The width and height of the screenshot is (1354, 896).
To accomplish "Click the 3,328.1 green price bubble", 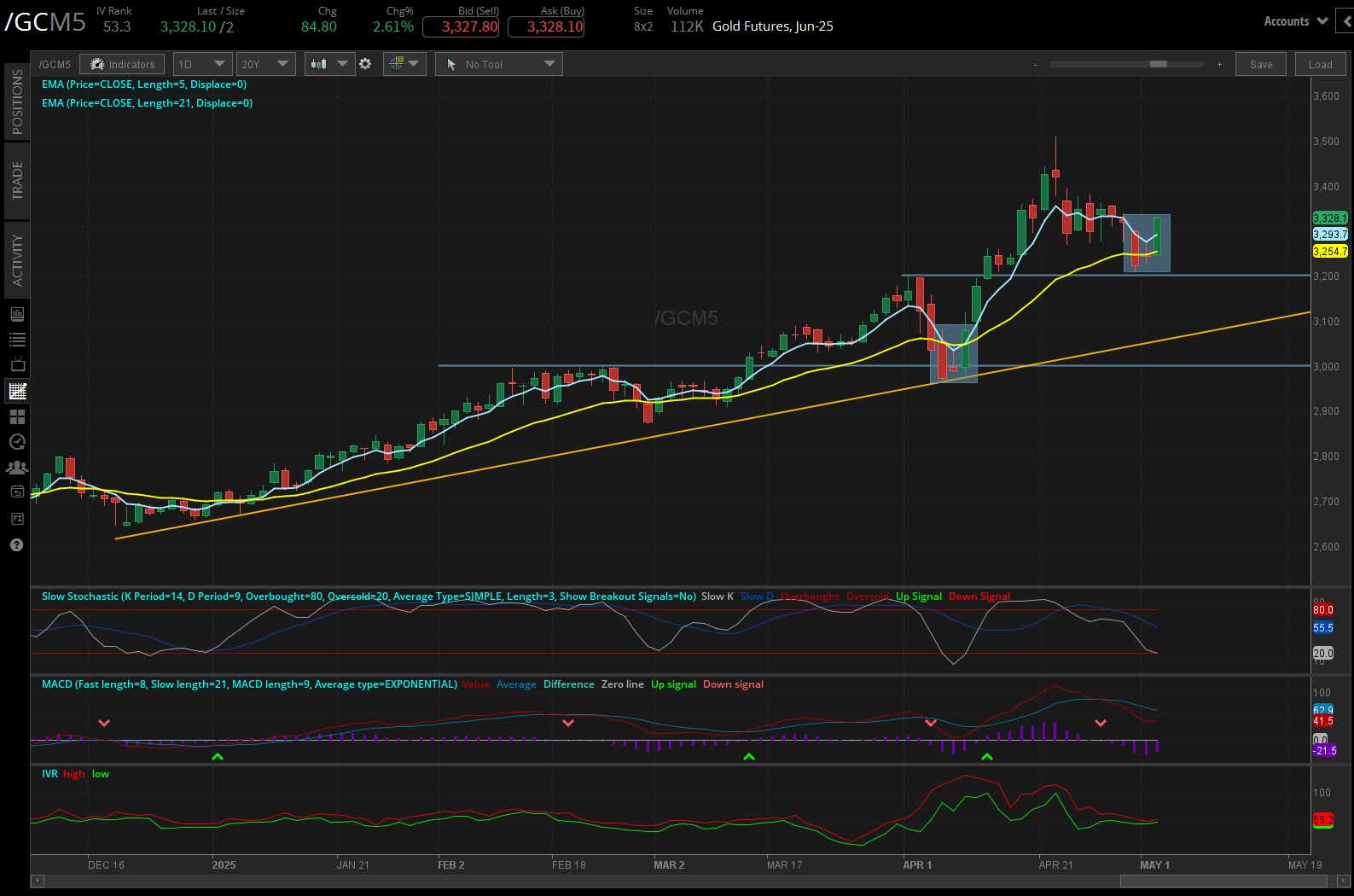I will (1330, 218).
